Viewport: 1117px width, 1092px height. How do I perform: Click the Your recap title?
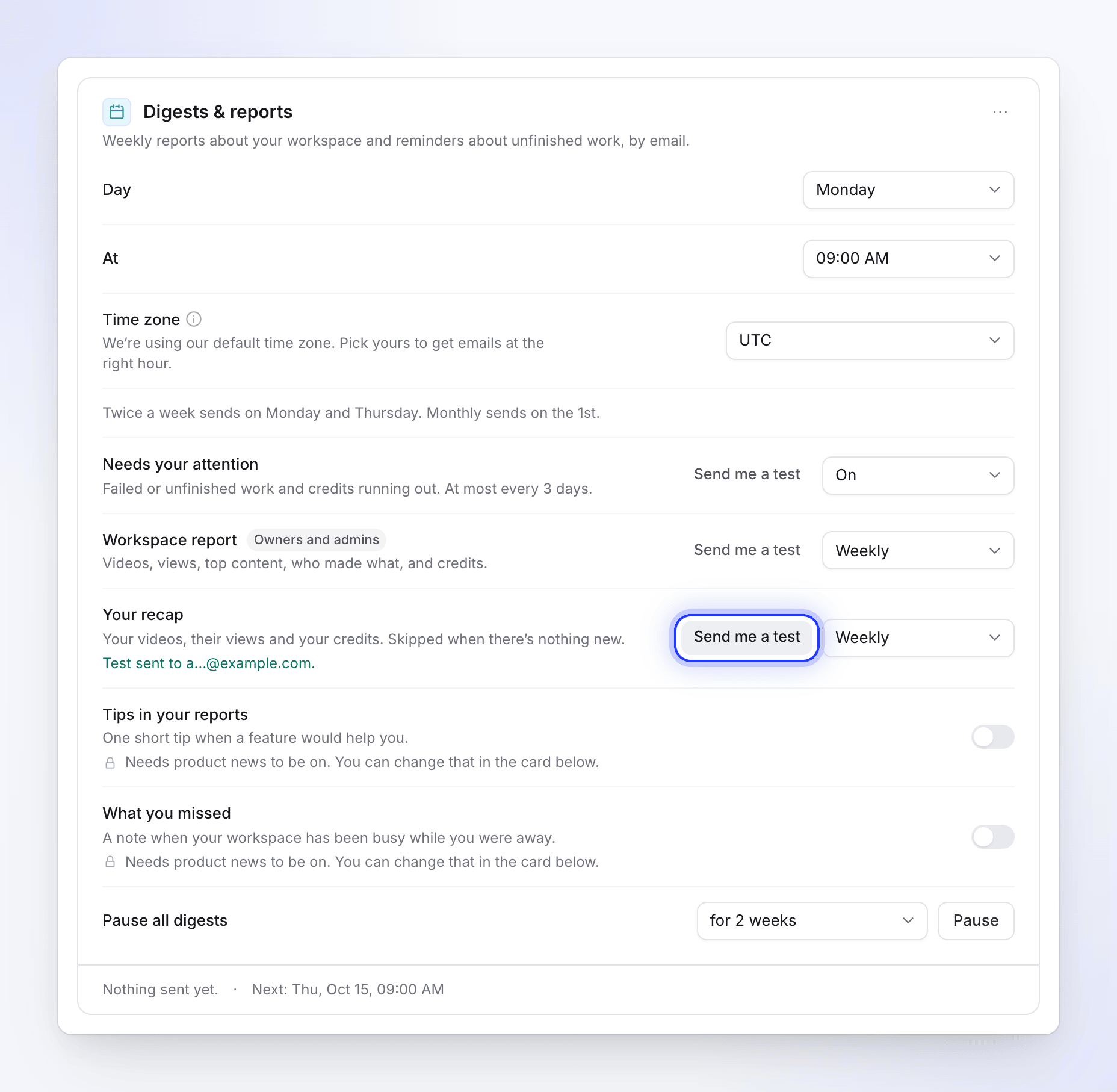pyautogui.click(x=143, y=615)
